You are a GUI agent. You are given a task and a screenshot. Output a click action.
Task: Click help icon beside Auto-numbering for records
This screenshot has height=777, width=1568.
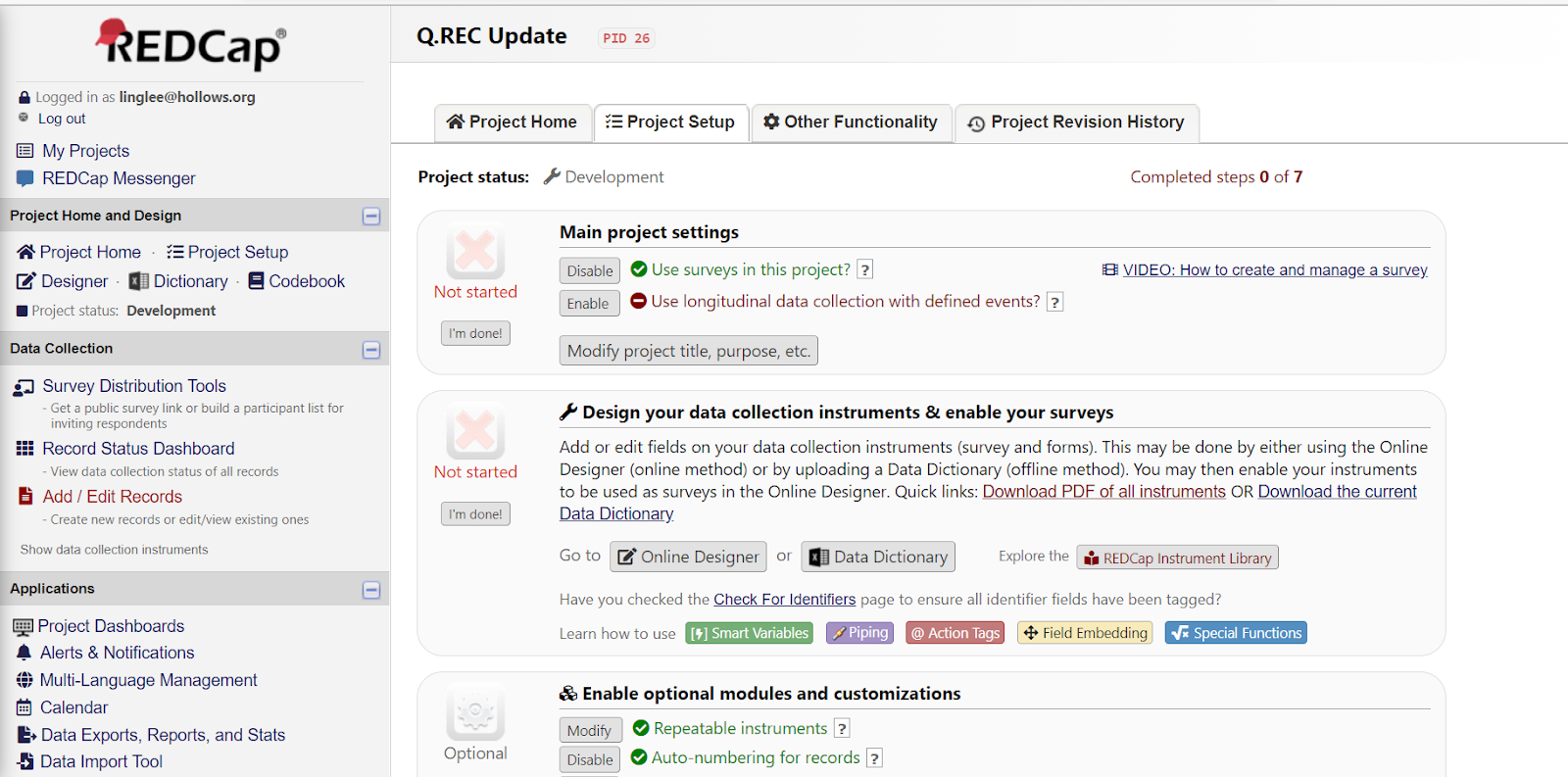[874, 758]
